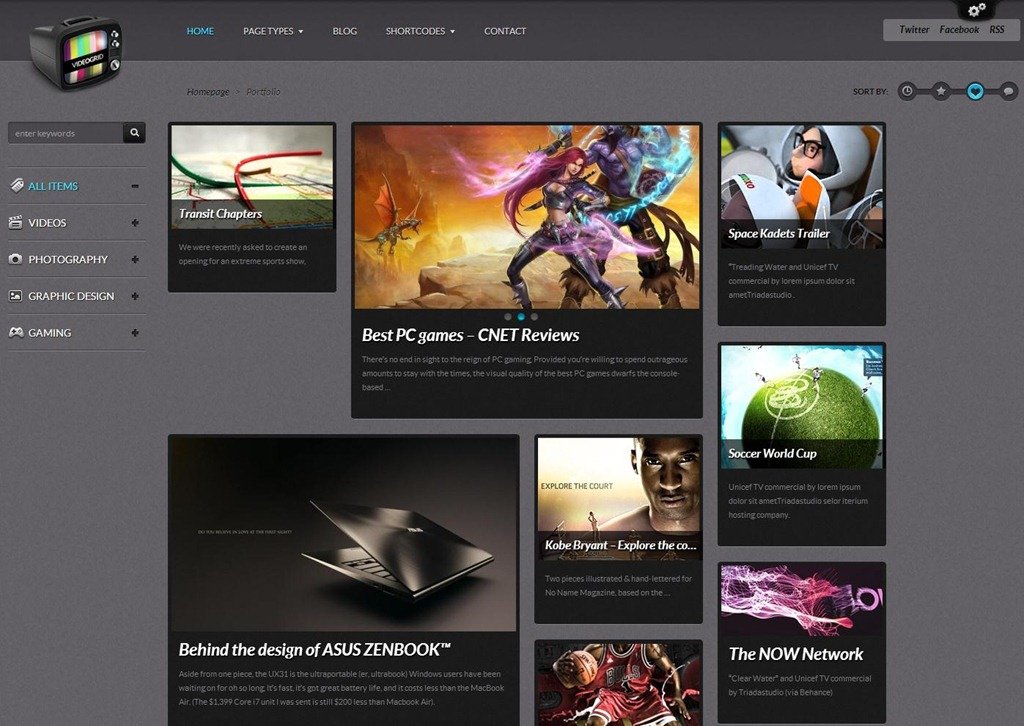Click the VideoGrid TV logo

click(x=76, y=54)
